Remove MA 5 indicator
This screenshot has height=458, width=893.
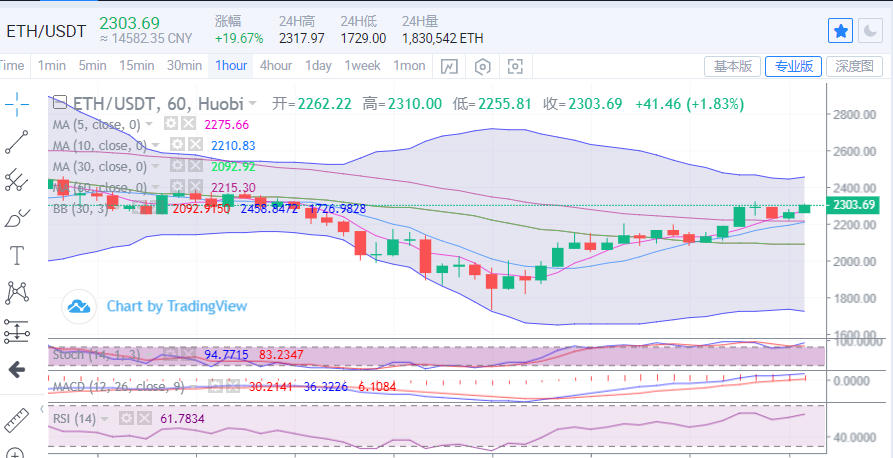point(189,124)
